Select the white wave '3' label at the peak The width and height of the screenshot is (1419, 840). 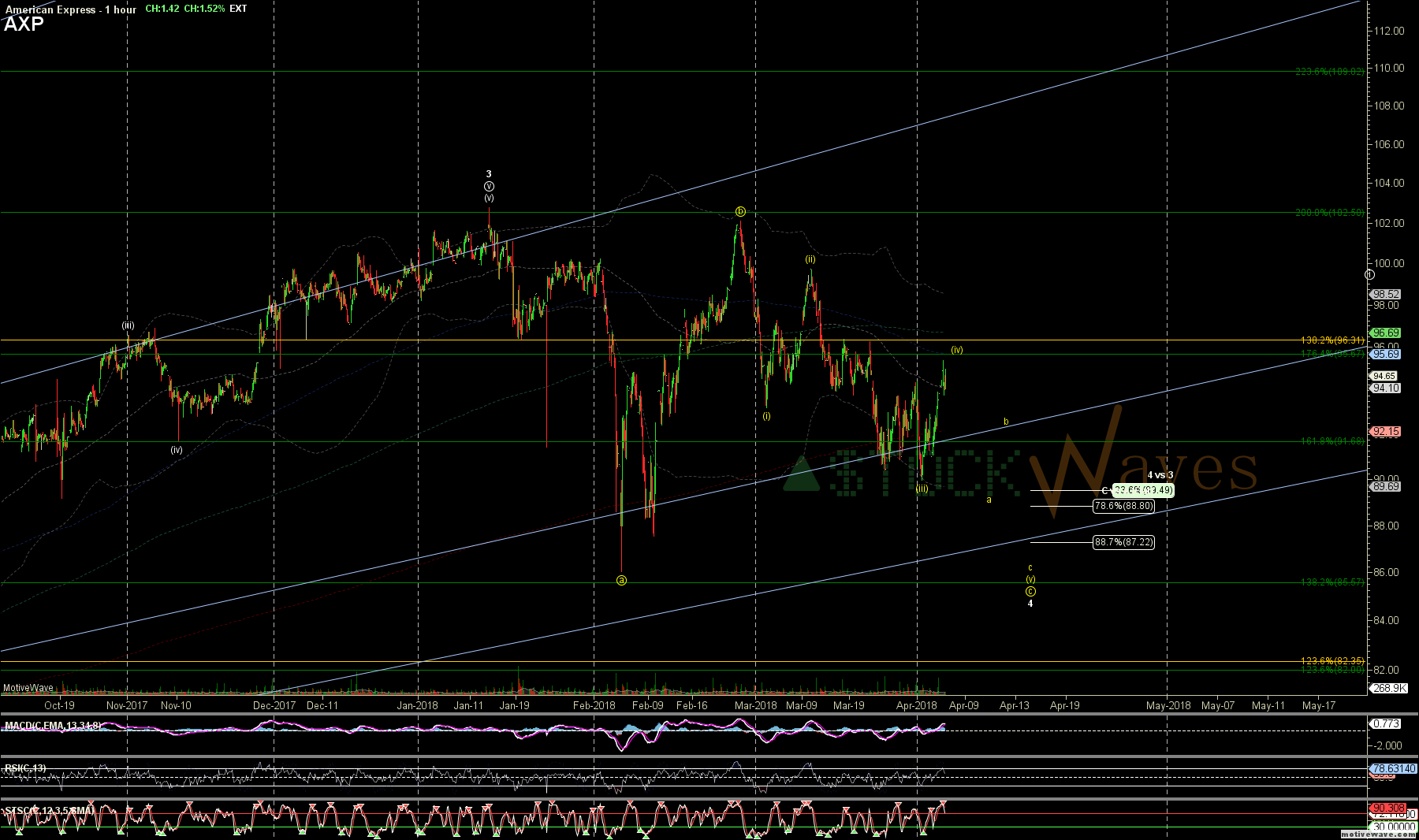click(489, 174)
